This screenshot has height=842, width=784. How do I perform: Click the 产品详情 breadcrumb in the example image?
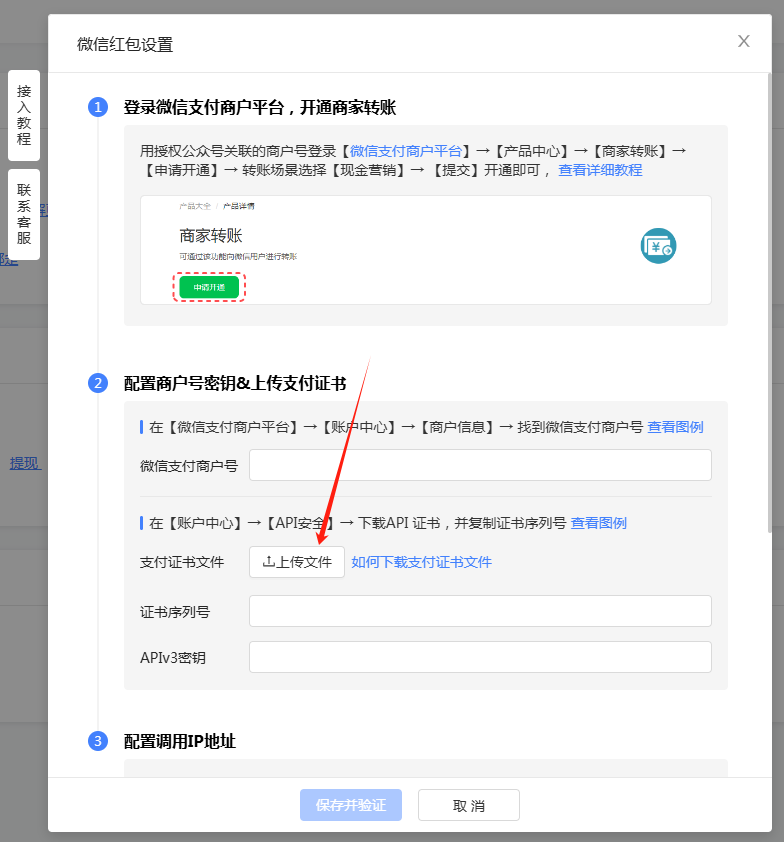[239, 206]
